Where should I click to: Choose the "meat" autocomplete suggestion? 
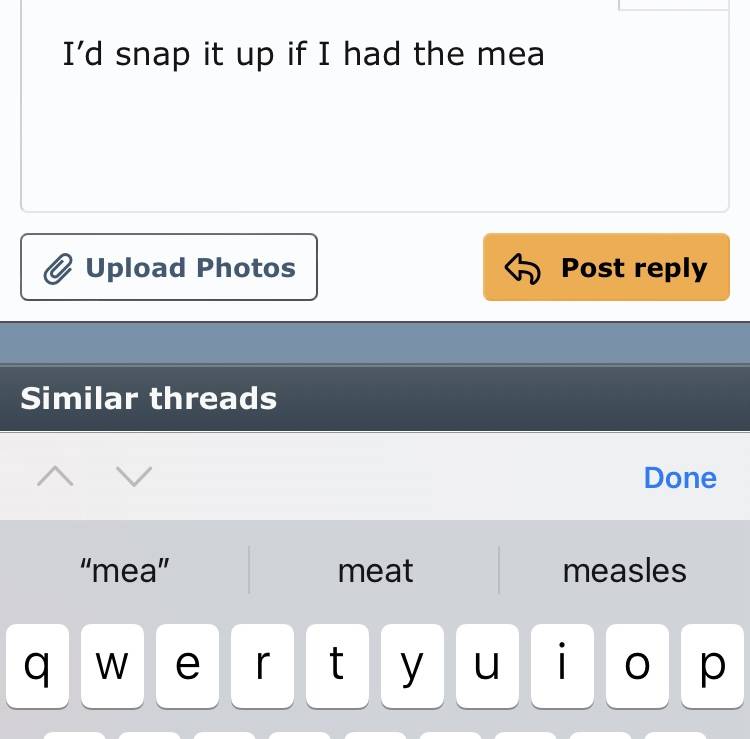[375, 571]
